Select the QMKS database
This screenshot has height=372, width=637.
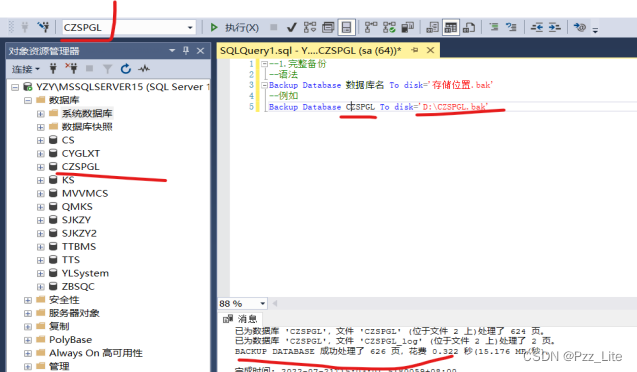point(77,207)
